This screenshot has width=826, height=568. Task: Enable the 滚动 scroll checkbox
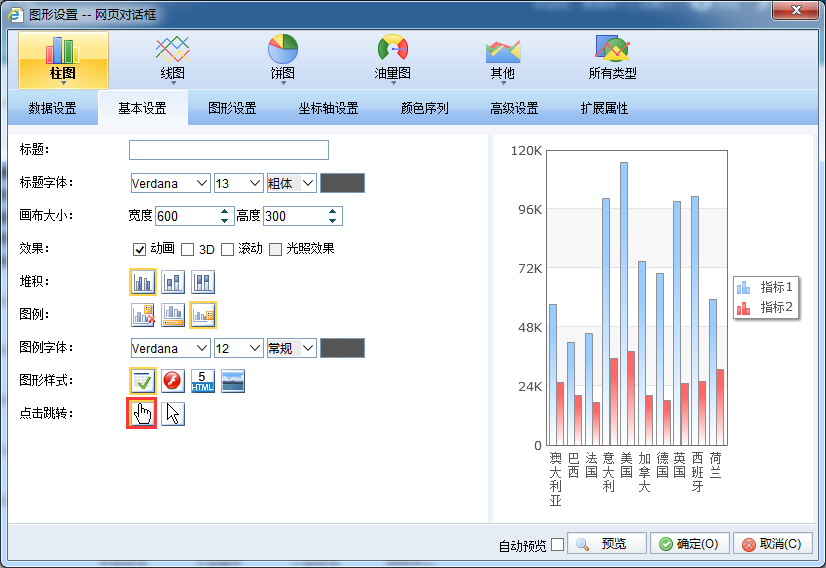coord(228,249)
